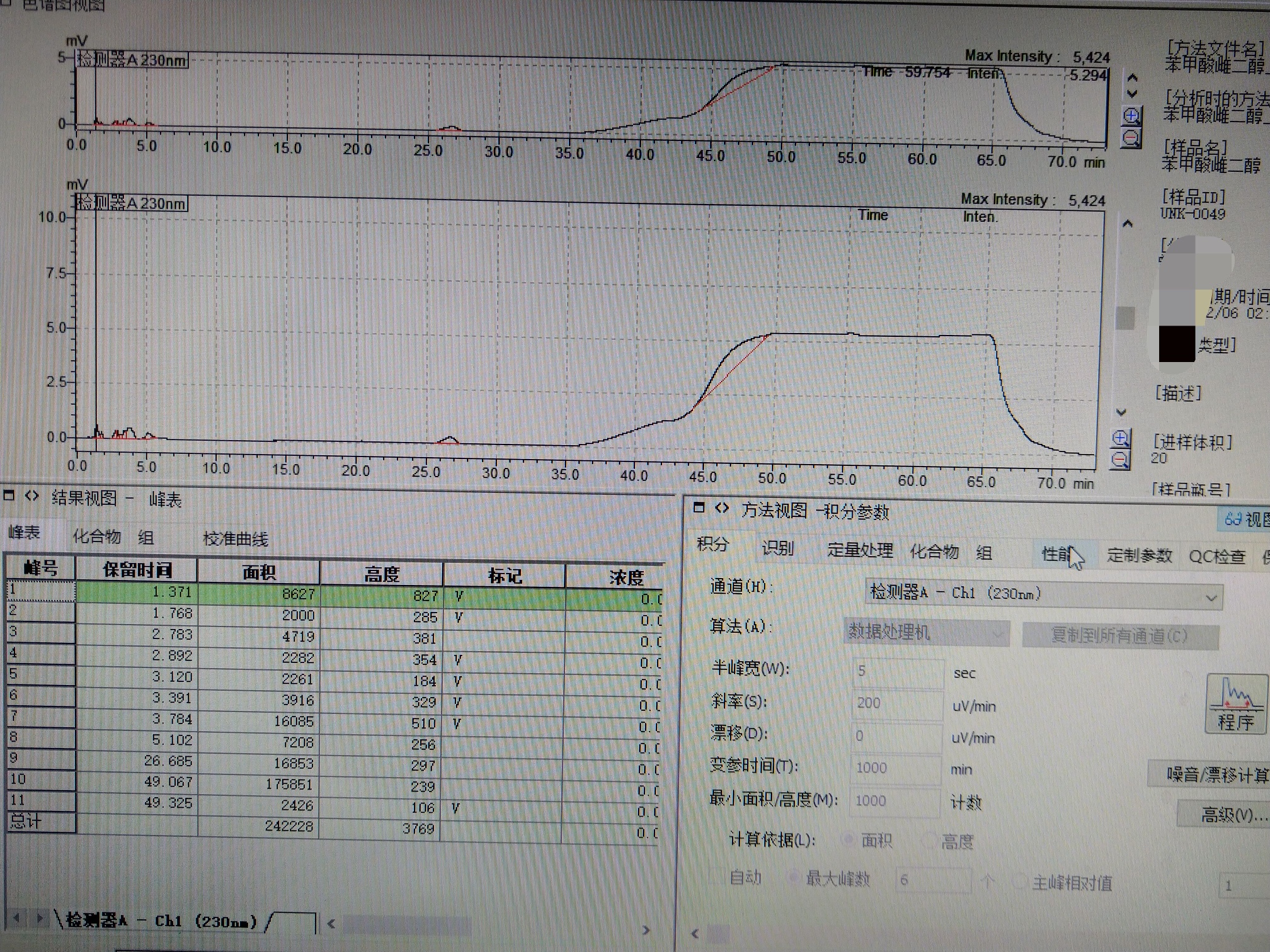The height and width of the screenshot is (952, 1270).
Task: Switch to the 组 tab in method view
Action: pos(984,553)
